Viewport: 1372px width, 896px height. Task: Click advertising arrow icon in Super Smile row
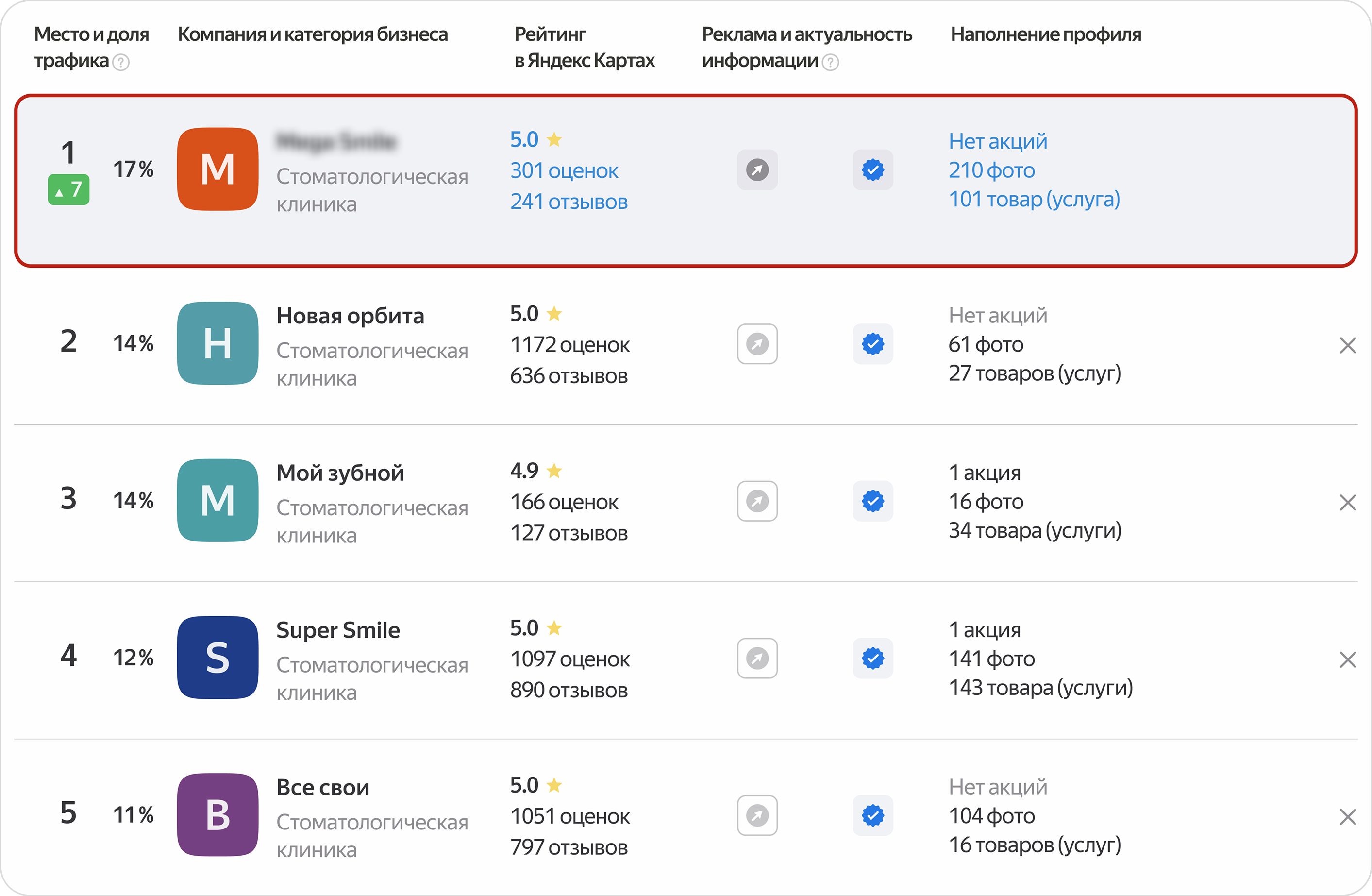click(x=757, y=659)
